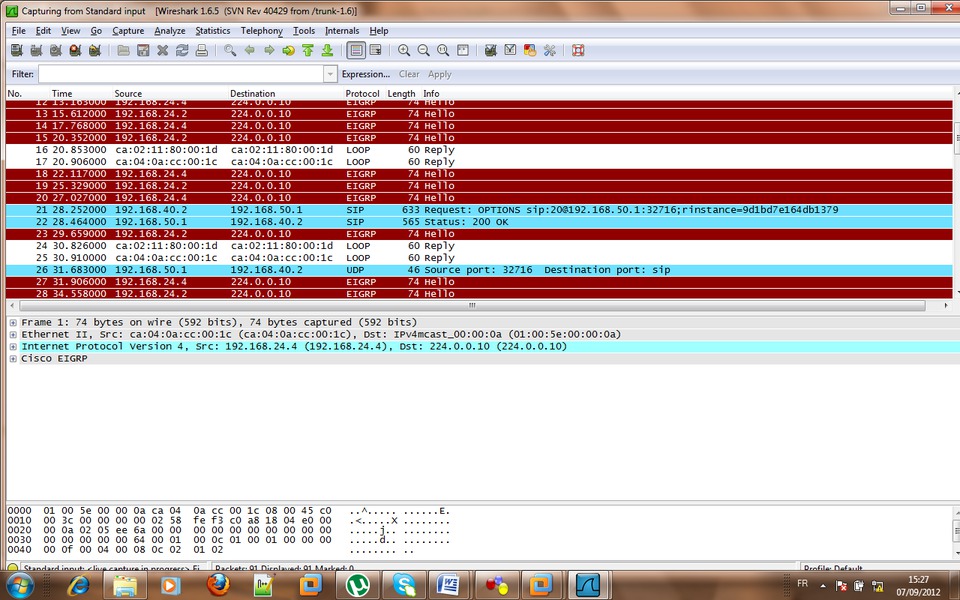
Task: Open the Filter history dropdown arrow
Action: (x=330, y=74)
